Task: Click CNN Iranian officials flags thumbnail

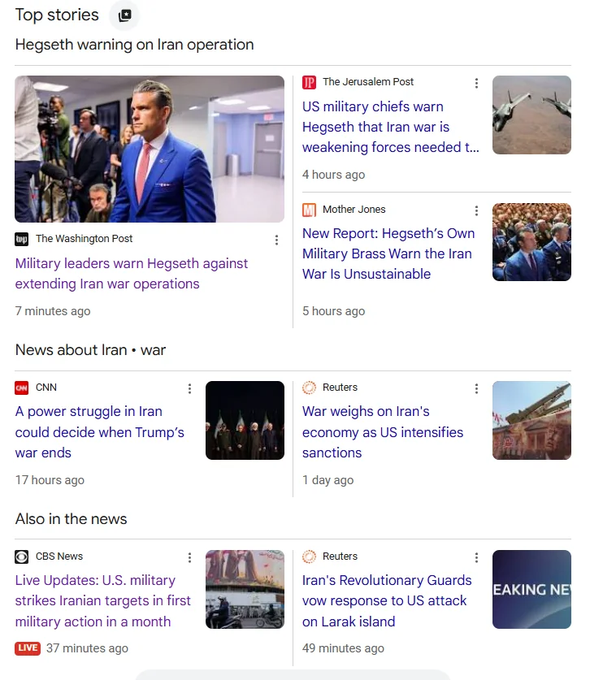Action: (x=245, y=420)
